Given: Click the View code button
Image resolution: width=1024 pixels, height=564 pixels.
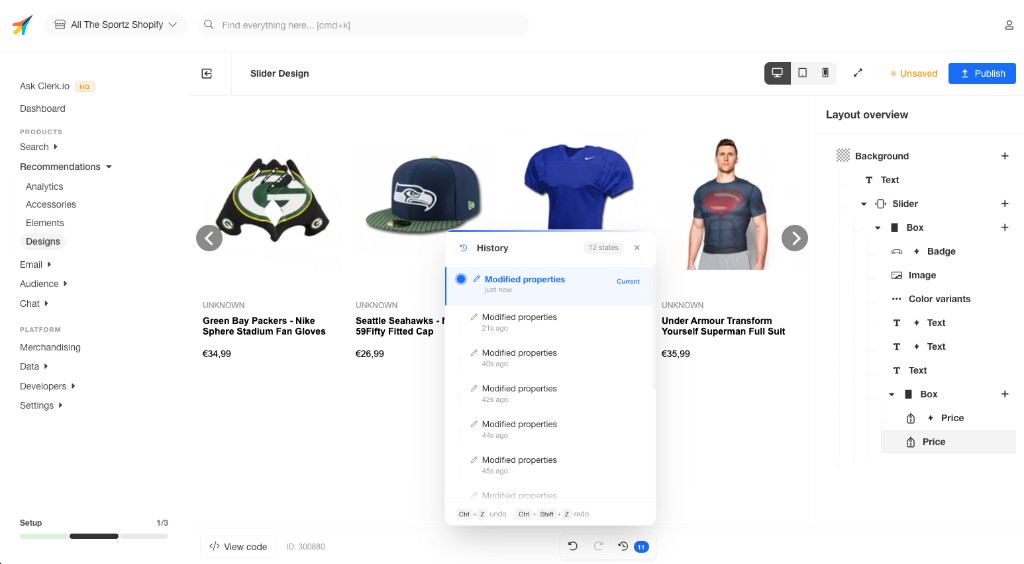Looking at the screenshot, I should (x=238, y=546).
